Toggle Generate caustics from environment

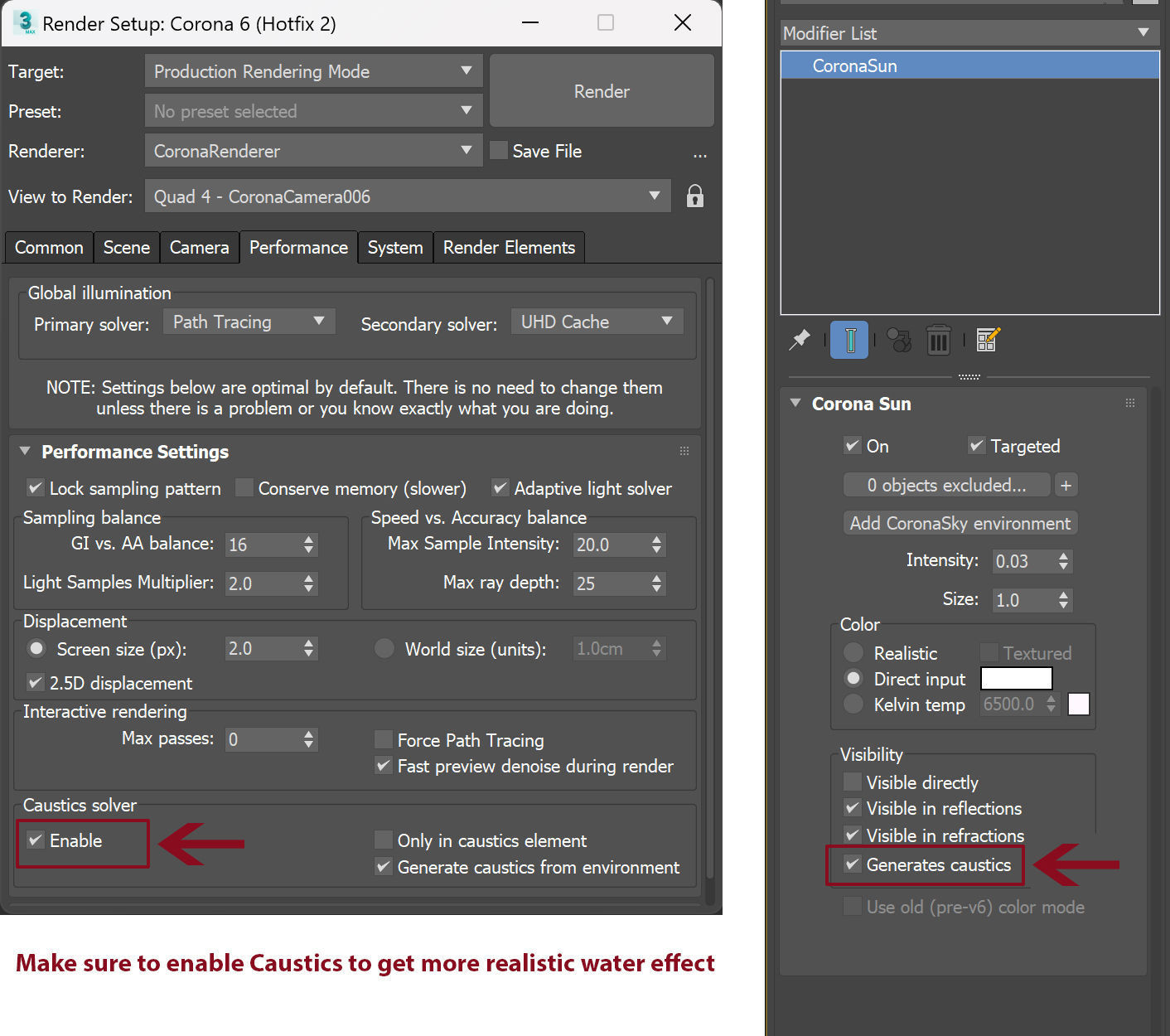pyautogui.click(x=384, y=866)
